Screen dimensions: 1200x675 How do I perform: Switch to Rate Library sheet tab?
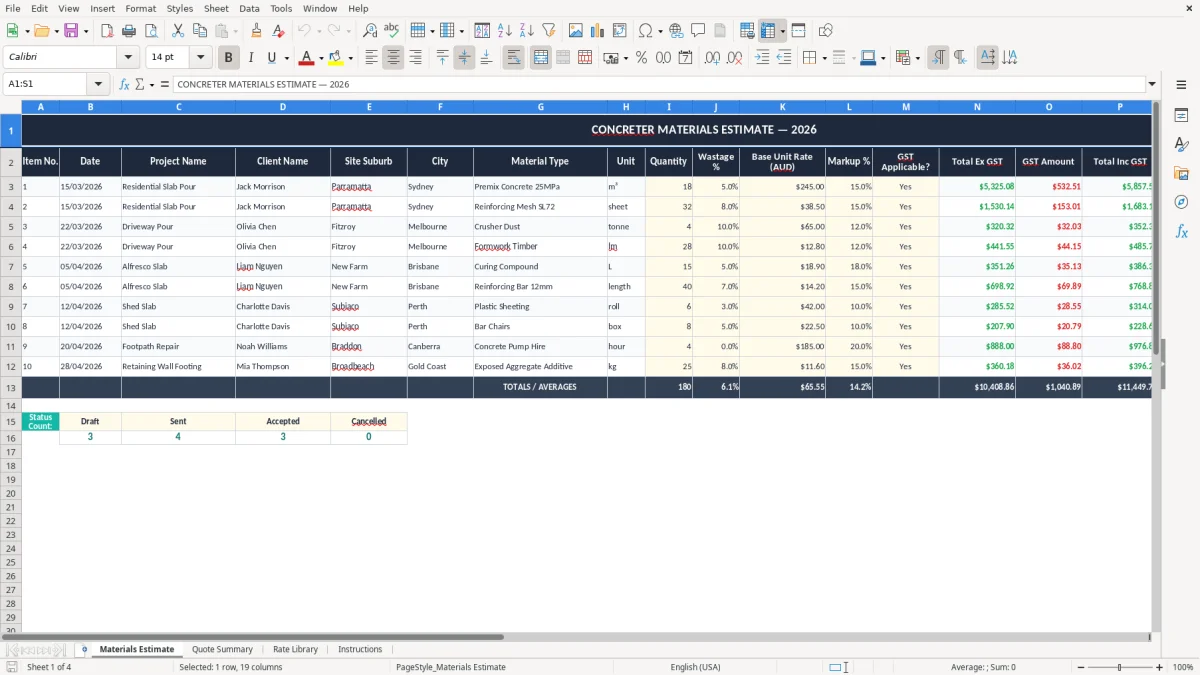tap(295, 649)
